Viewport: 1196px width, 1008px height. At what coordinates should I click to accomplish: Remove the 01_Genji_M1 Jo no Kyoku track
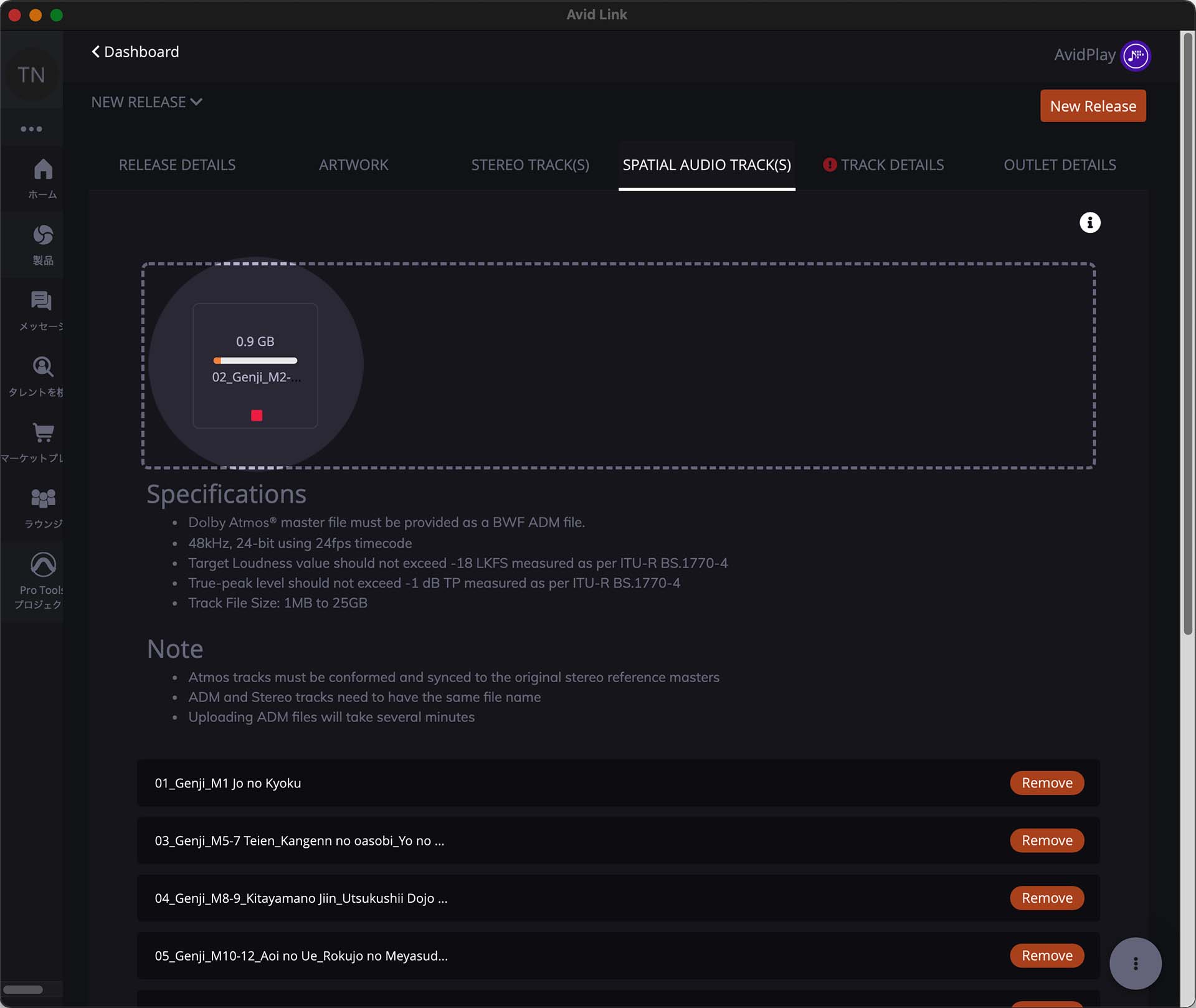point(1046,783)
